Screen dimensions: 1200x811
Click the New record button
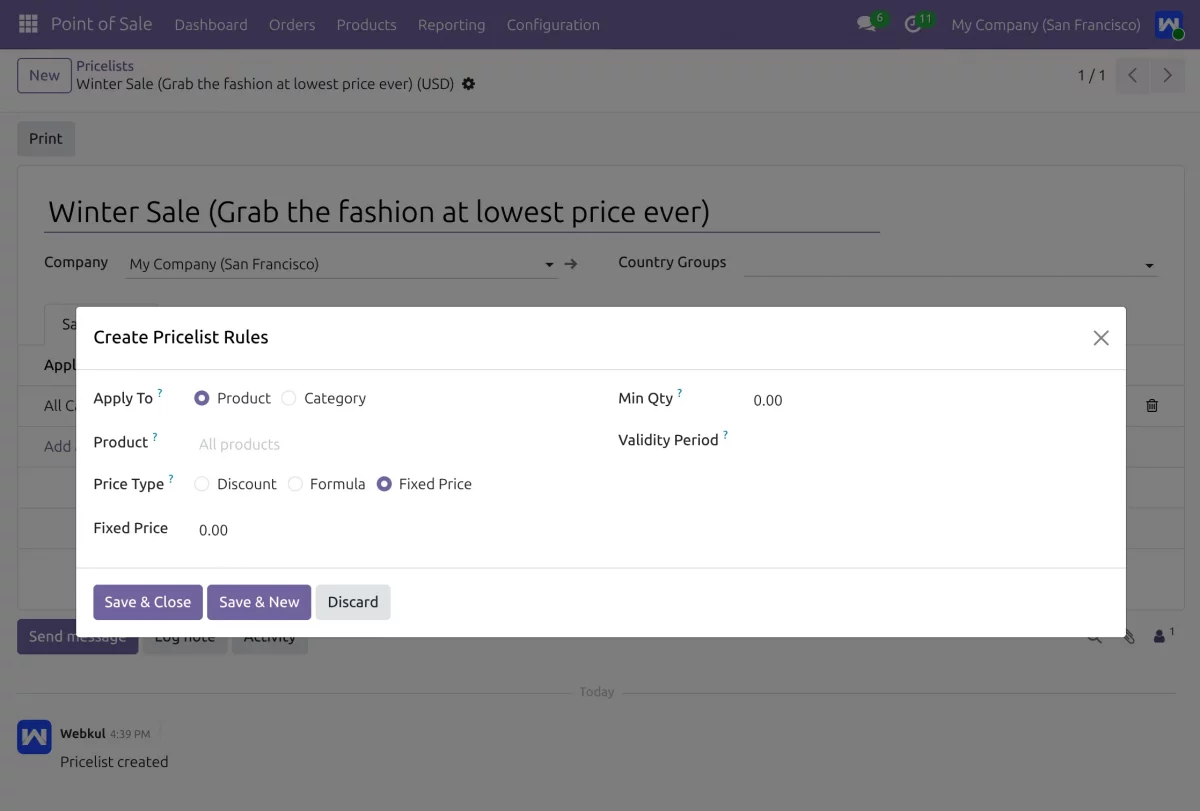click(44, 75)
